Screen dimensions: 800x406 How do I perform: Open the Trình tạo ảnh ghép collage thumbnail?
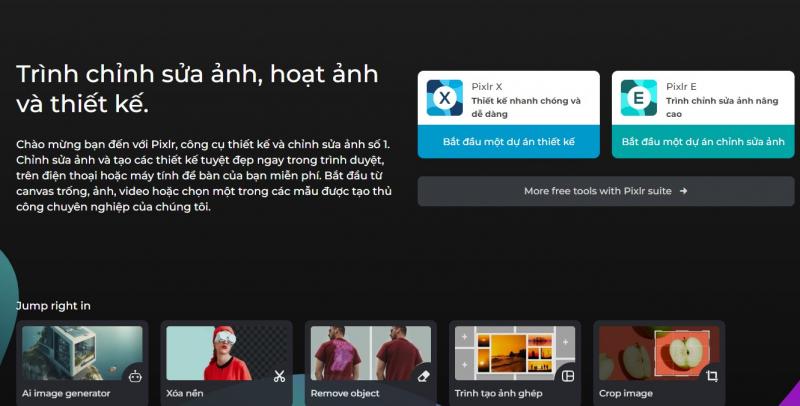pyautogui.click(x=515, y=353)
